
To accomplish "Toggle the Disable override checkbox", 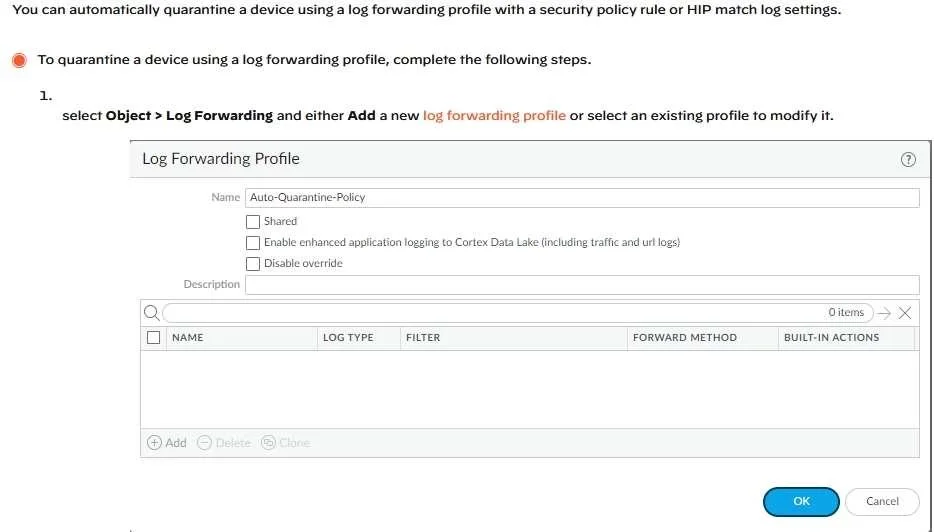I will coord(253,263).
